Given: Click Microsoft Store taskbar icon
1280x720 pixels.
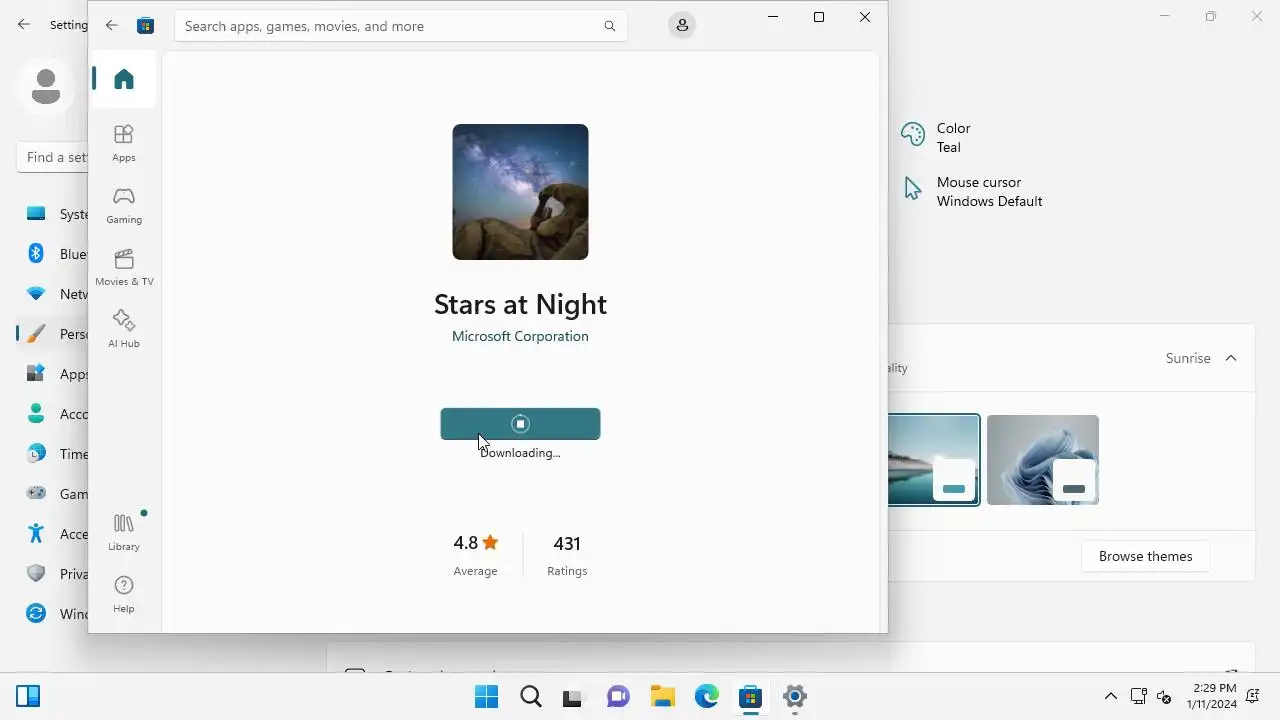Looking at the screenshot, I should [x=751, y=697].
